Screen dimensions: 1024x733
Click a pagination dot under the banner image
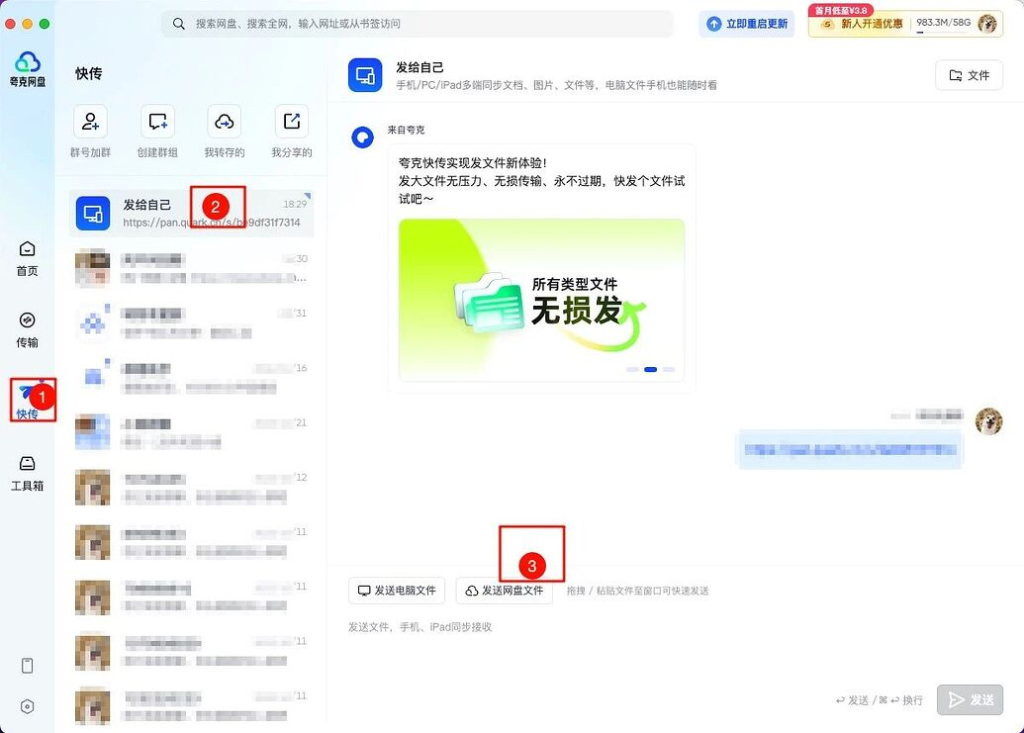(650, 369)
